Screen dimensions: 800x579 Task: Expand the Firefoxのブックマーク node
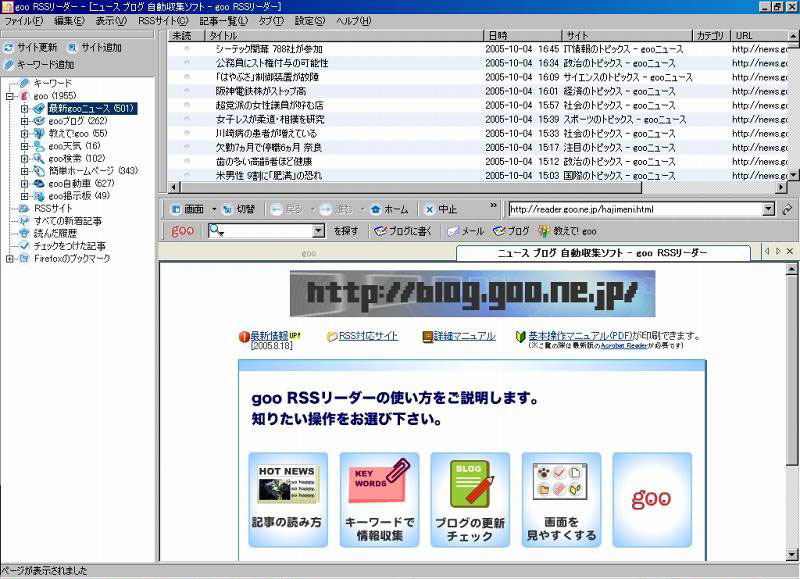pos(10,259)
